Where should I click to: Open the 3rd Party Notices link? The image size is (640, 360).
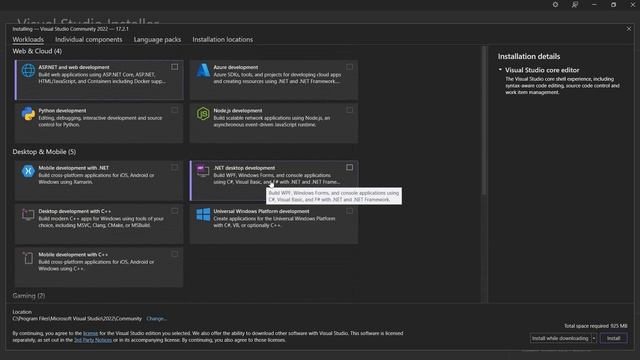(93, 340)
